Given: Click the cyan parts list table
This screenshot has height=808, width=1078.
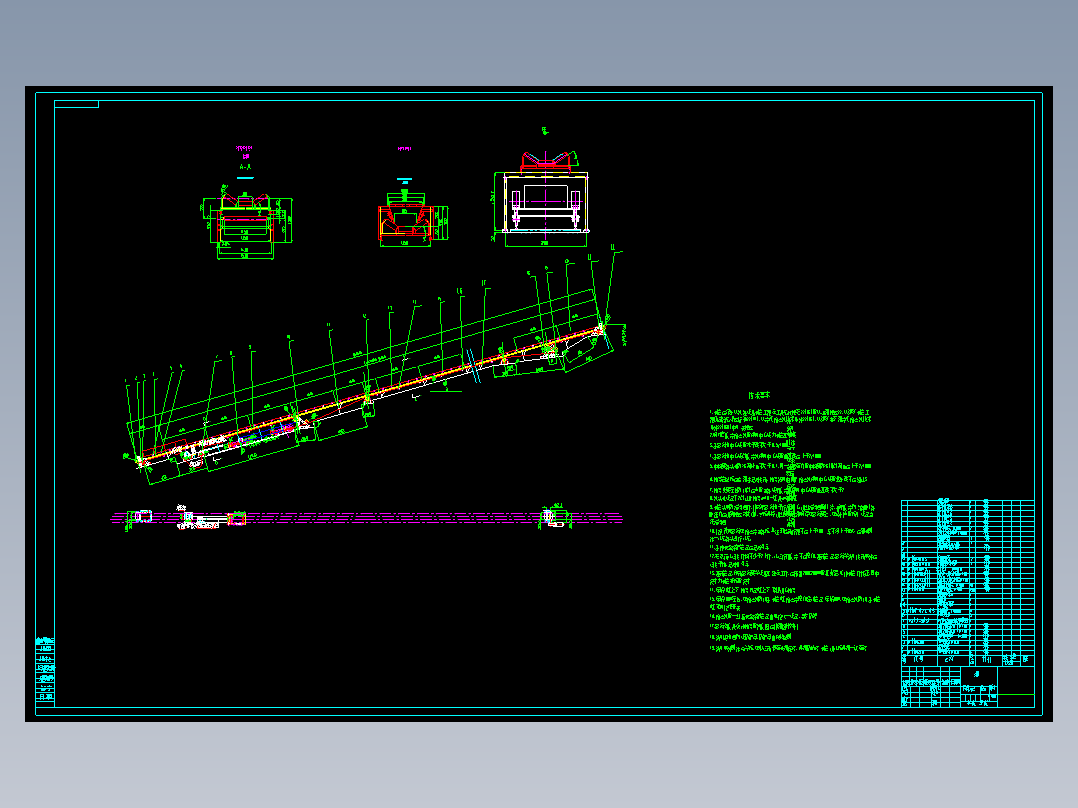Looking at the screenshot, I should coord(967,582).
